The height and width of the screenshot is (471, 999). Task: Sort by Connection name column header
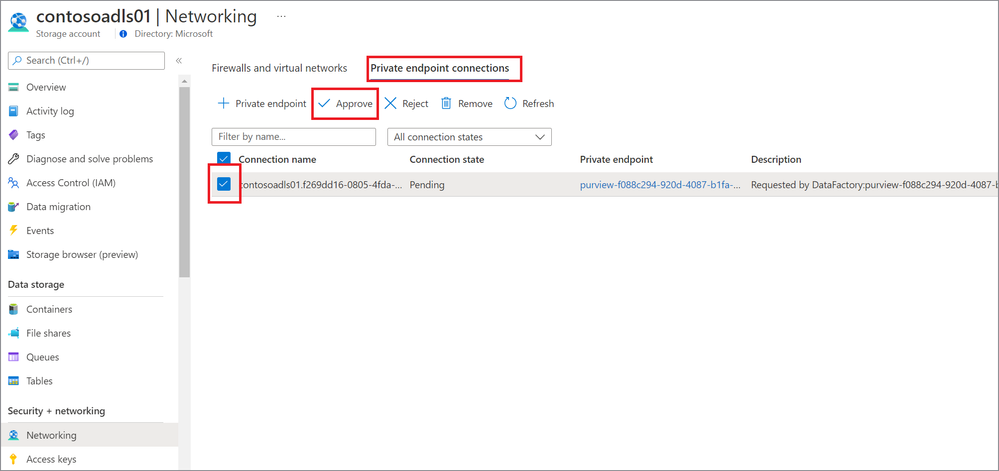277,159
